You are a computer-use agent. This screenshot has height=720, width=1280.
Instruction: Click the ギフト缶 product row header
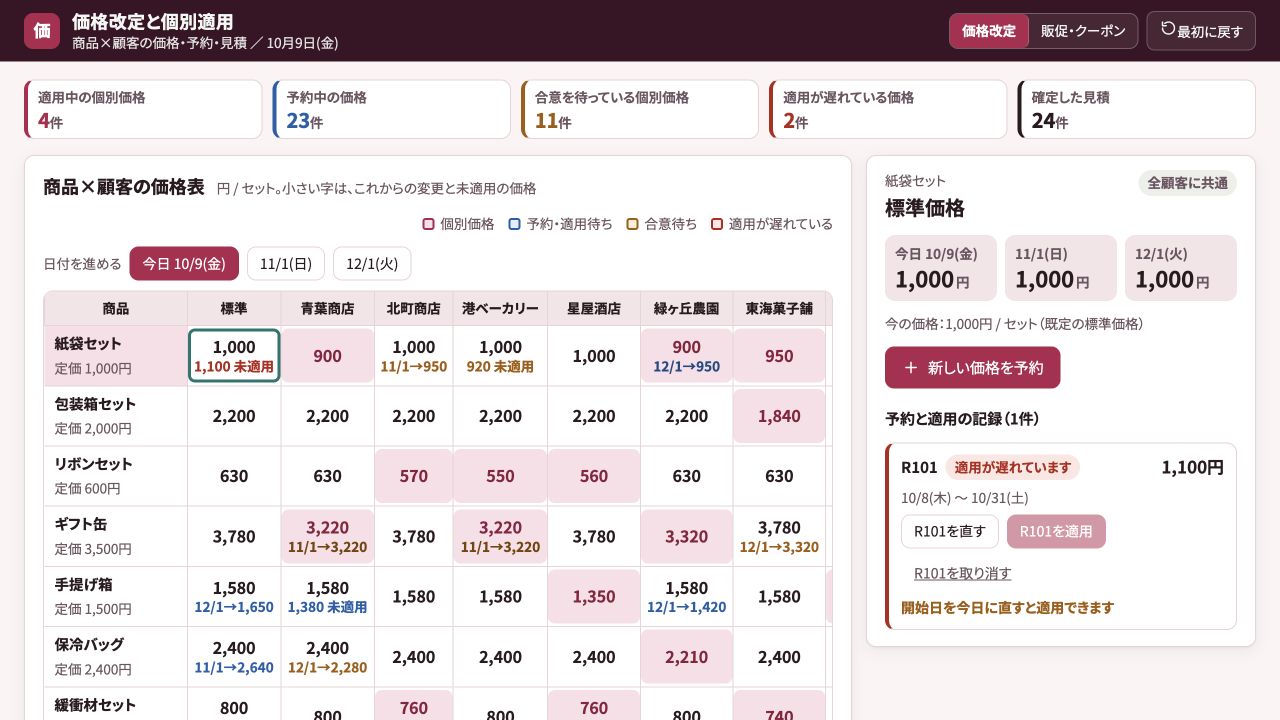coord(116,537)
